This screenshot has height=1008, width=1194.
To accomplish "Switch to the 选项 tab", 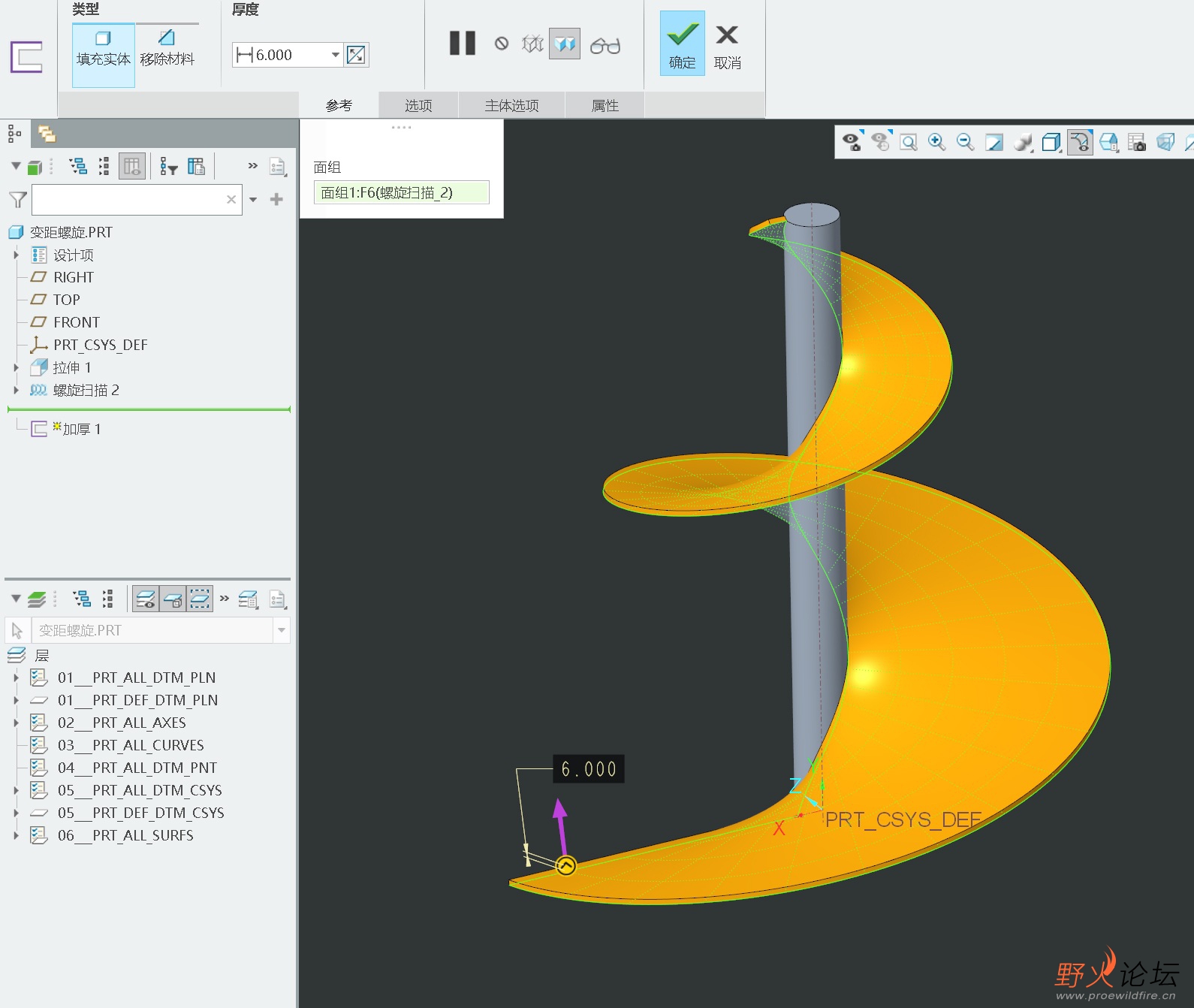I will 418,105.
